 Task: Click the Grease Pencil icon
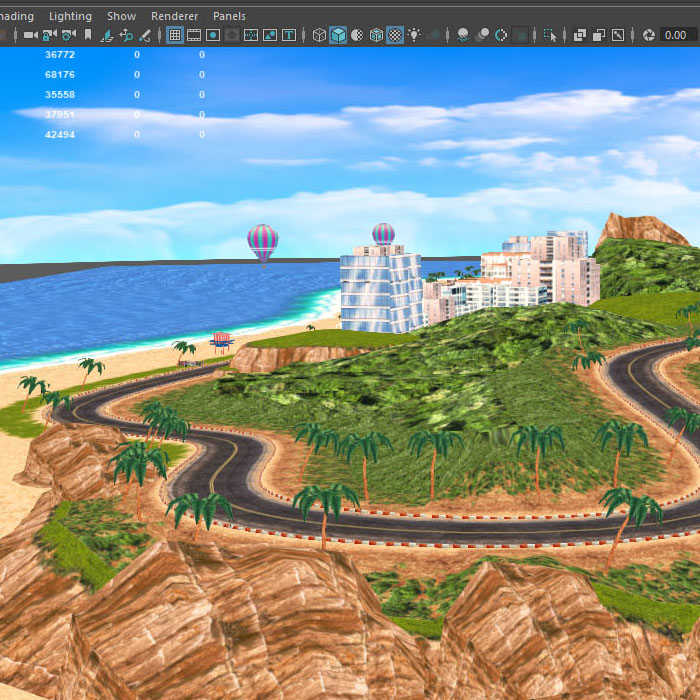[145, 35]
